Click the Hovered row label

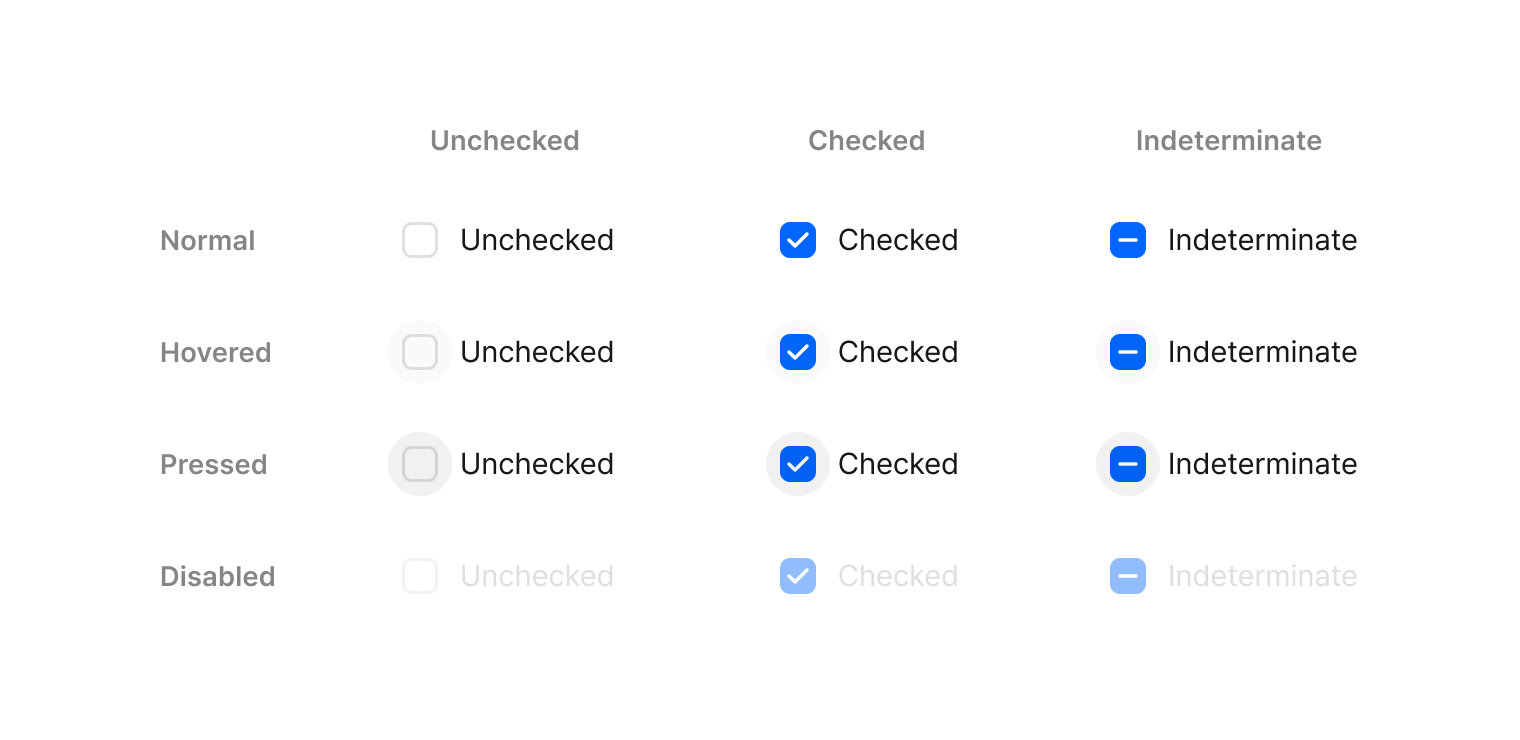[x=216, y=353]
